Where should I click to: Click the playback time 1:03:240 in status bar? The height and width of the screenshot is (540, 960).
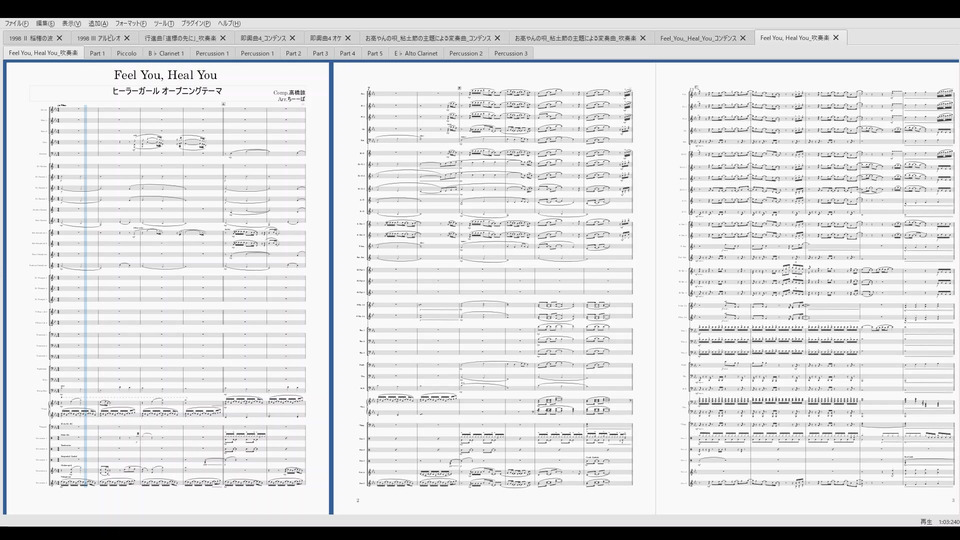pyautogui.click(x=949, y=522)
